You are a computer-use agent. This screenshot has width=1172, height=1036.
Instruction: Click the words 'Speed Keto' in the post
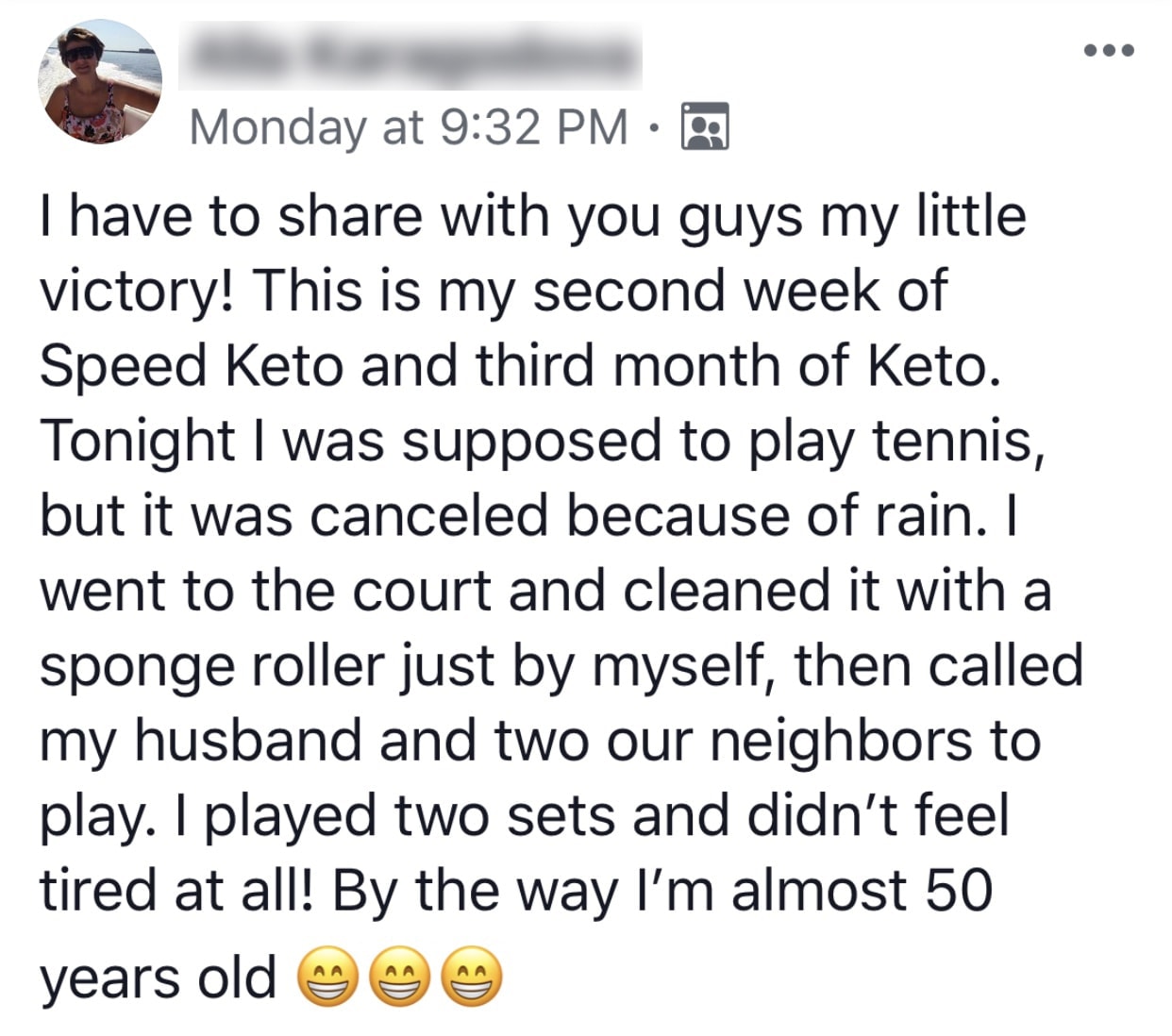192,366
